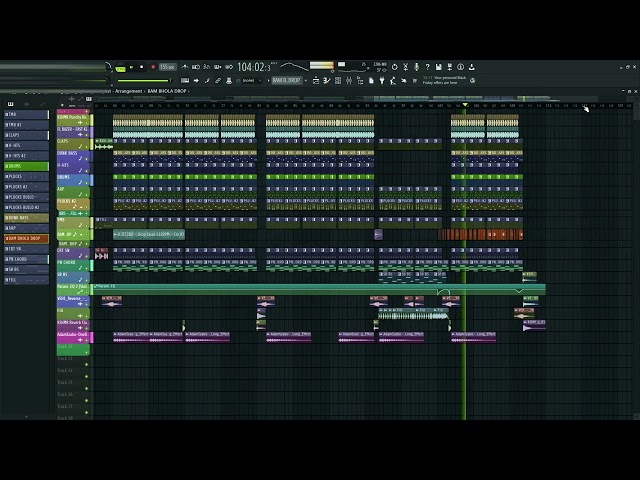Select the DONK BASS pattern in picker
This screenshot has width=640, height=480.
[27, 218]
